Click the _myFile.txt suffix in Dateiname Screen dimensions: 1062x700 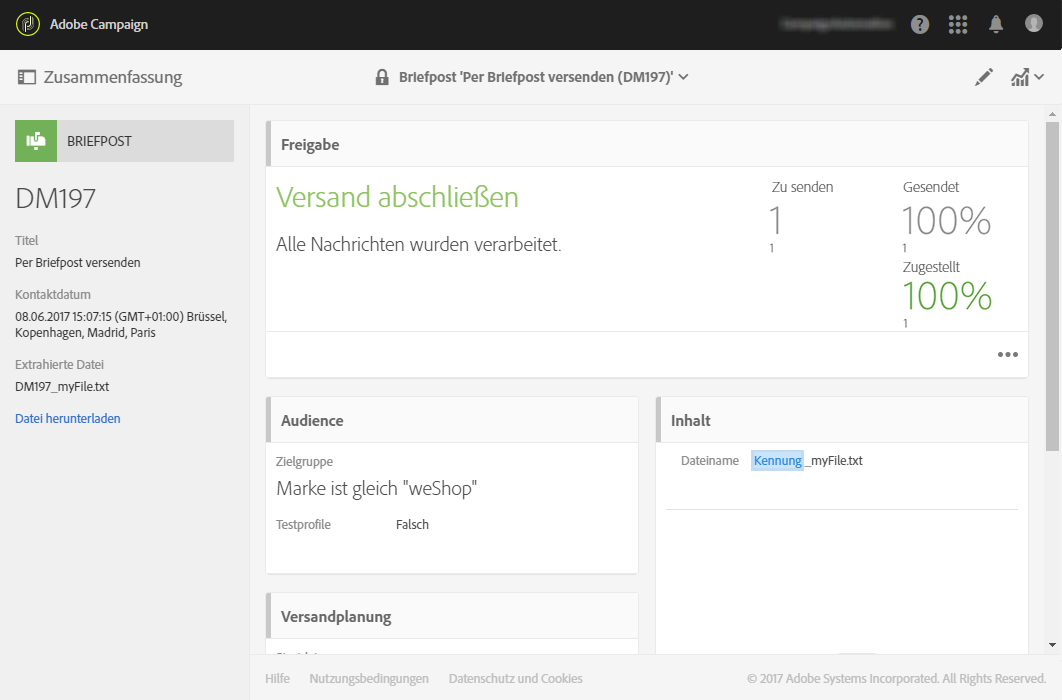pos(834,460)
